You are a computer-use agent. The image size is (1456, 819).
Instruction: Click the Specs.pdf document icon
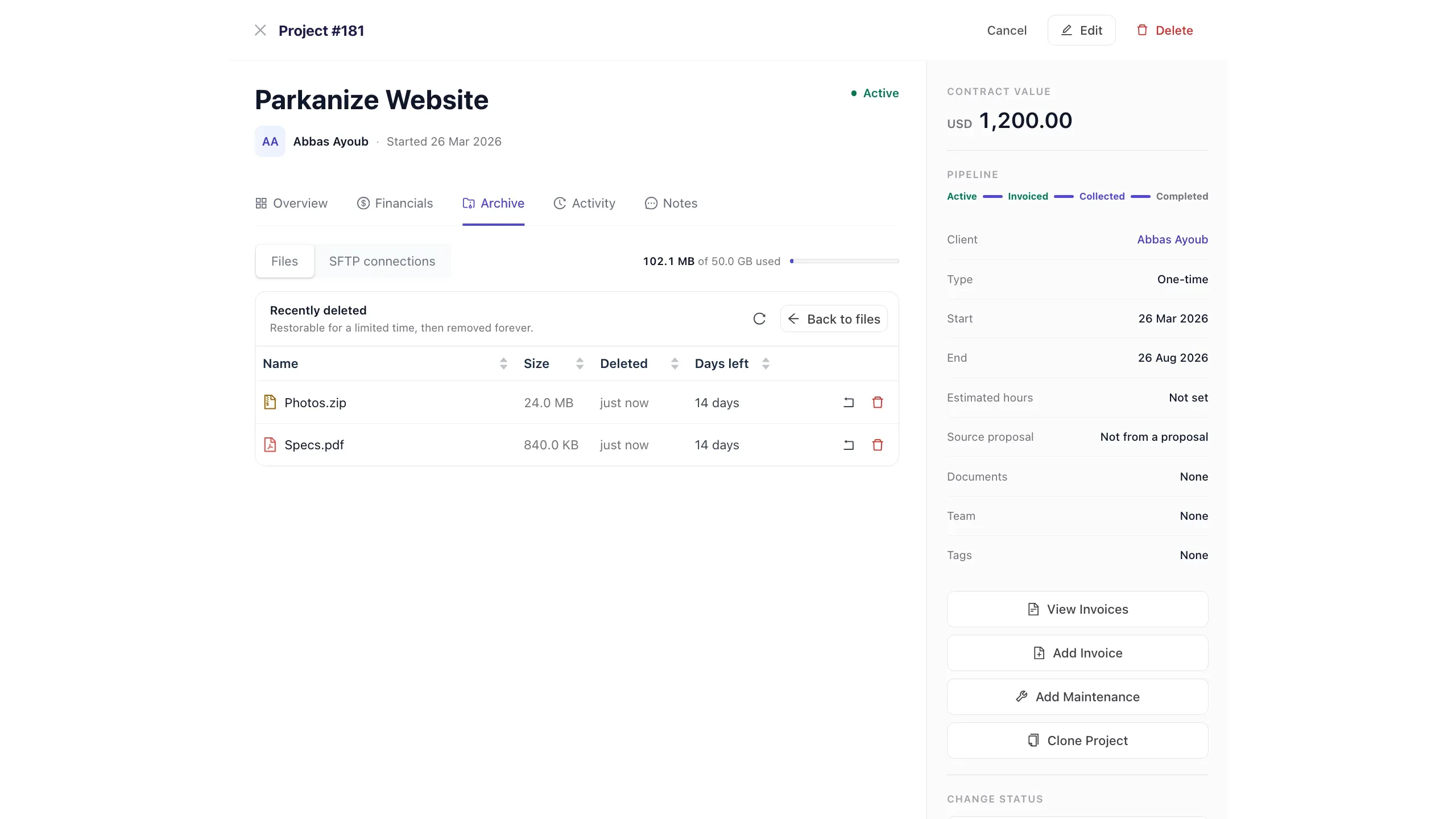(270, 445)
